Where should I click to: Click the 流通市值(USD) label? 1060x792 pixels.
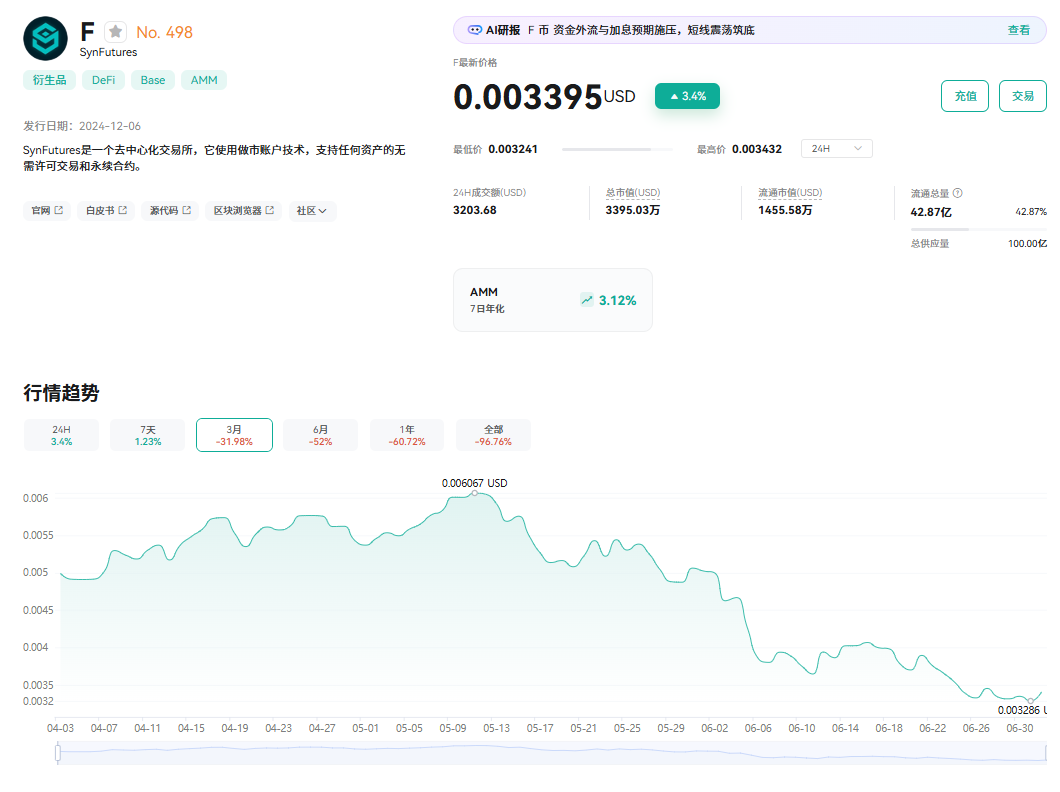pyautogui.click(x=790, y=193)
